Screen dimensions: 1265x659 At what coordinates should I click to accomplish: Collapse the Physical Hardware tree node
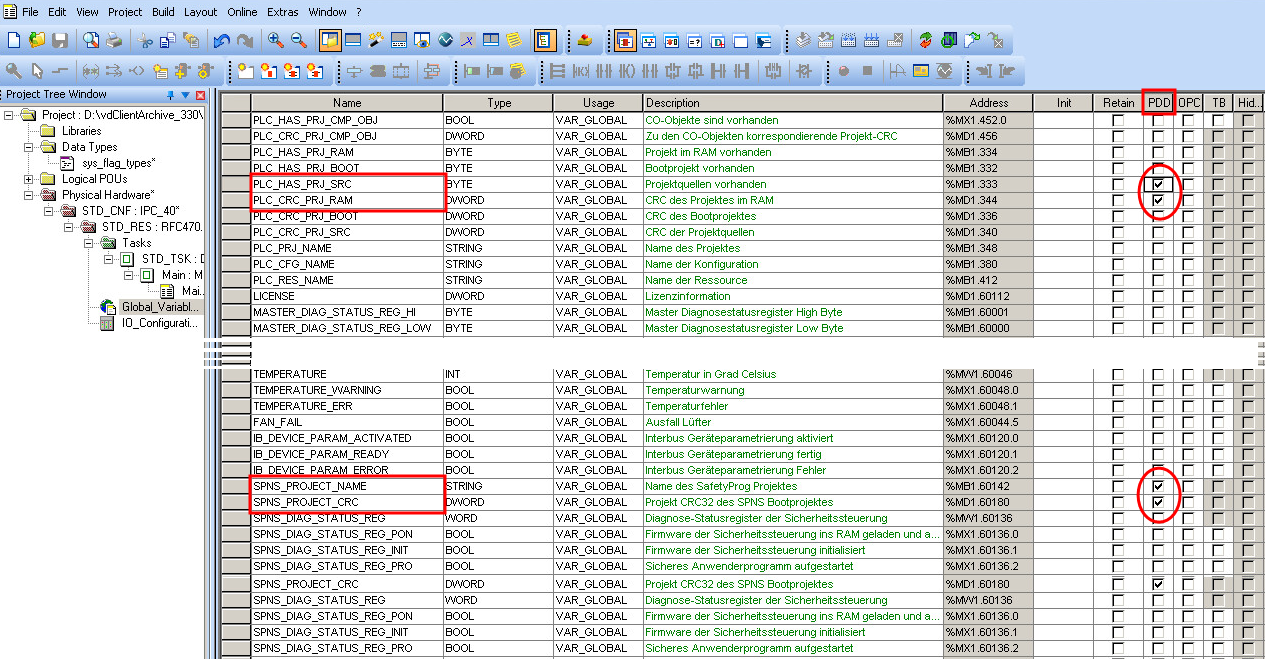[x=27, y=195]
